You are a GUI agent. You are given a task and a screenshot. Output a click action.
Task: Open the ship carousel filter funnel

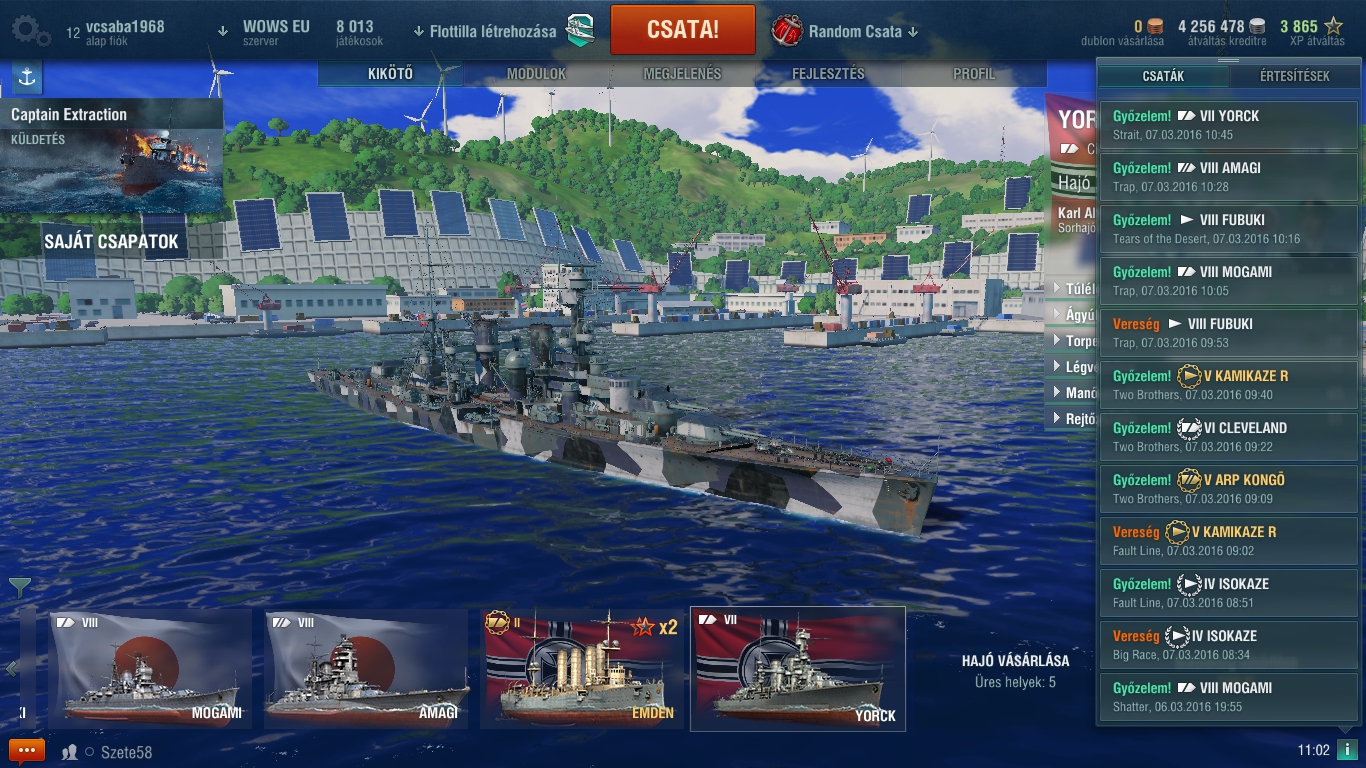click(x=20, y=588)
